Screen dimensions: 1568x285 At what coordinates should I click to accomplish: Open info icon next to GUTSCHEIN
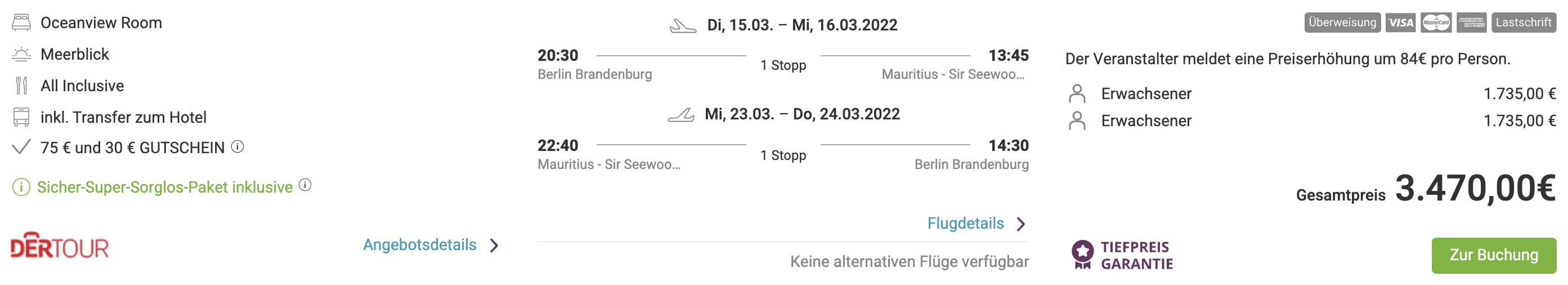238,147
